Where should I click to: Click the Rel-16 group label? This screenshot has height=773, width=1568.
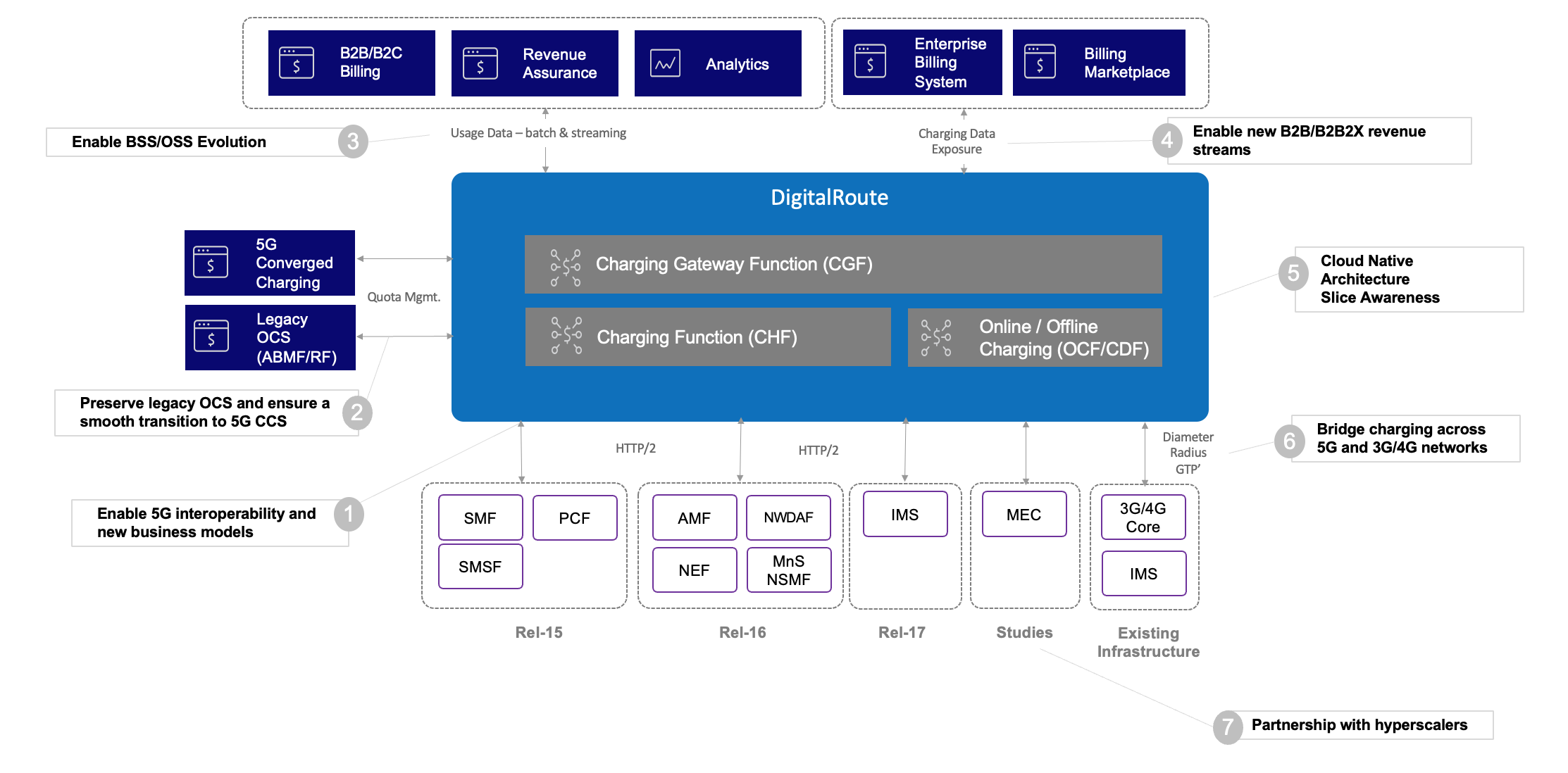[x=742, y=632]
